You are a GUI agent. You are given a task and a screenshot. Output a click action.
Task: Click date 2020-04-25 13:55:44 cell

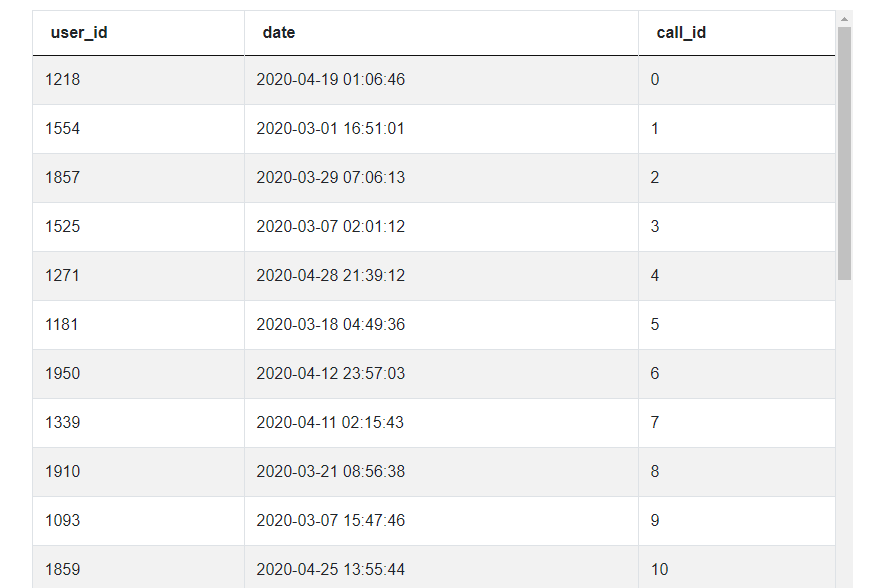[x=441, y=567]
